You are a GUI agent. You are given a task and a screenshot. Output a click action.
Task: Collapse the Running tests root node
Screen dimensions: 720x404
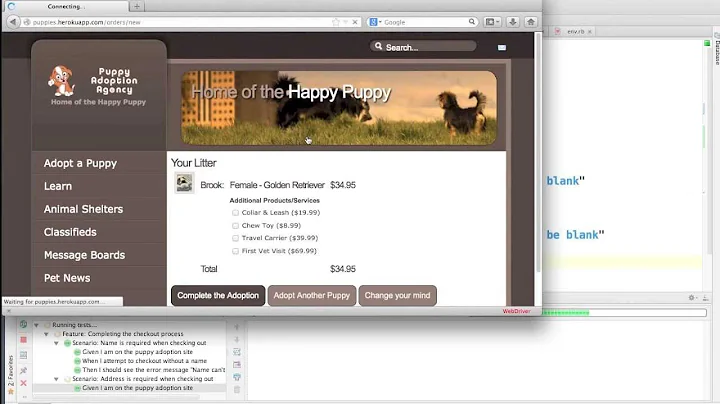[36, 325]
